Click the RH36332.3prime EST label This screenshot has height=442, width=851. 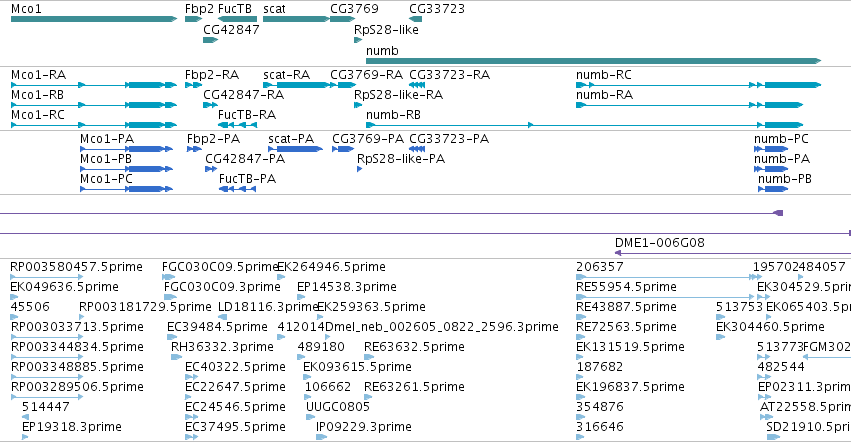tap(223, 347)
